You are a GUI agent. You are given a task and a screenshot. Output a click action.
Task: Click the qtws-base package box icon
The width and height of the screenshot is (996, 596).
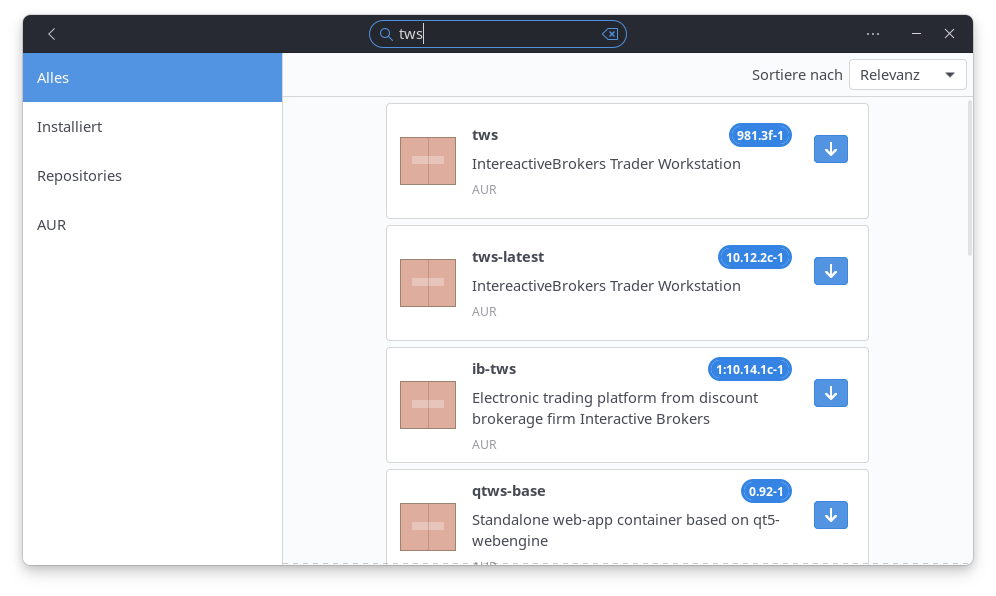click(x=427, y=527)
